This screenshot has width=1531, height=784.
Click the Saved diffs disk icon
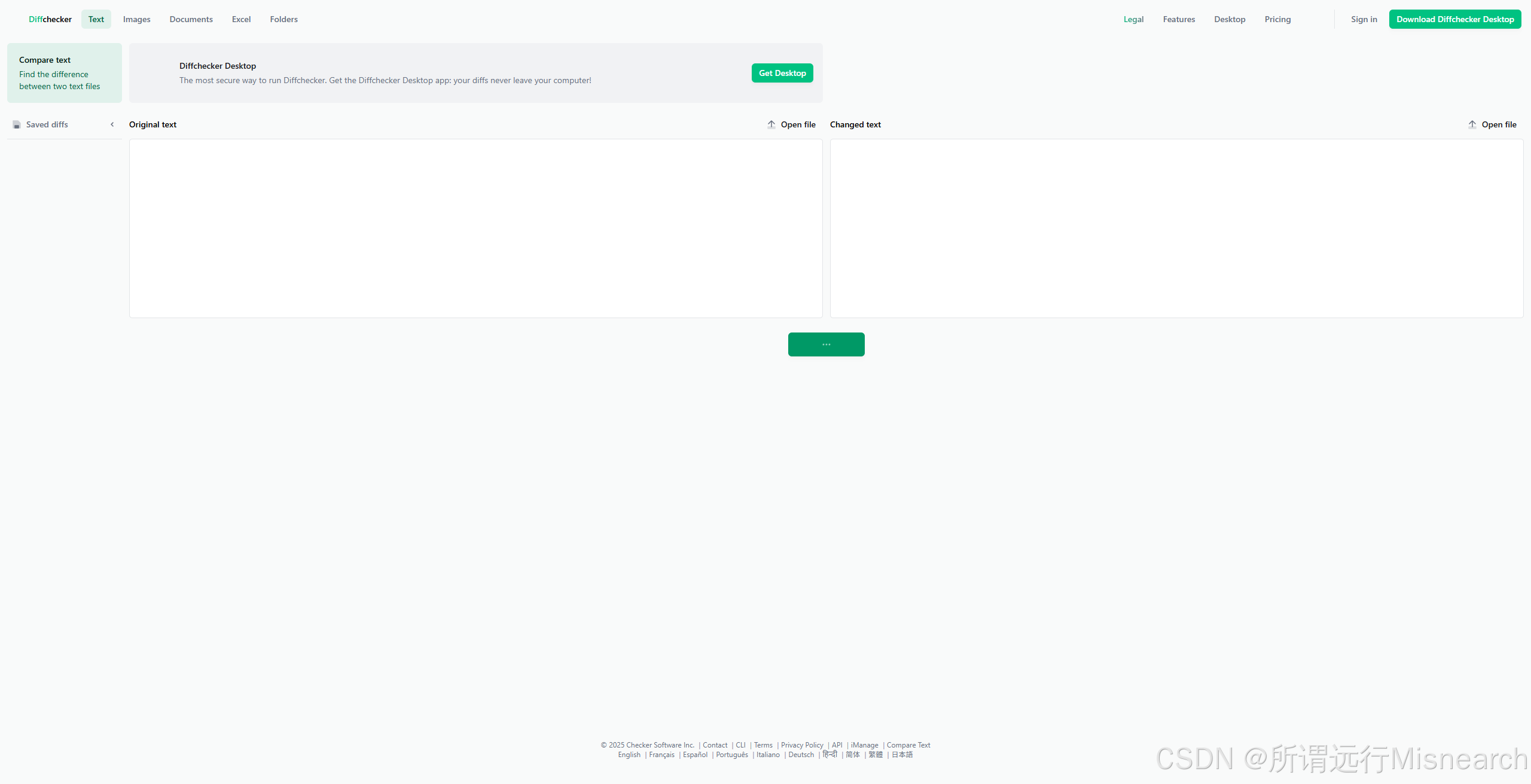click(17, 124)
